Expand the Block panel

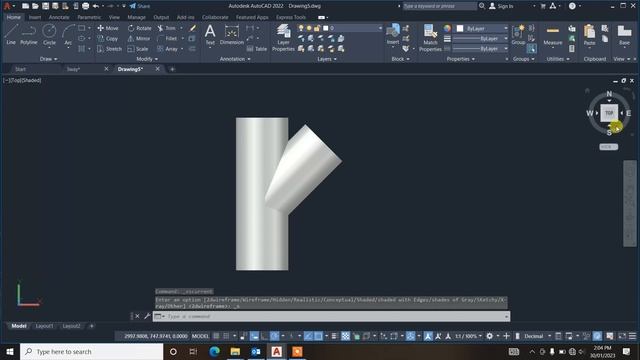click(400, 59)
